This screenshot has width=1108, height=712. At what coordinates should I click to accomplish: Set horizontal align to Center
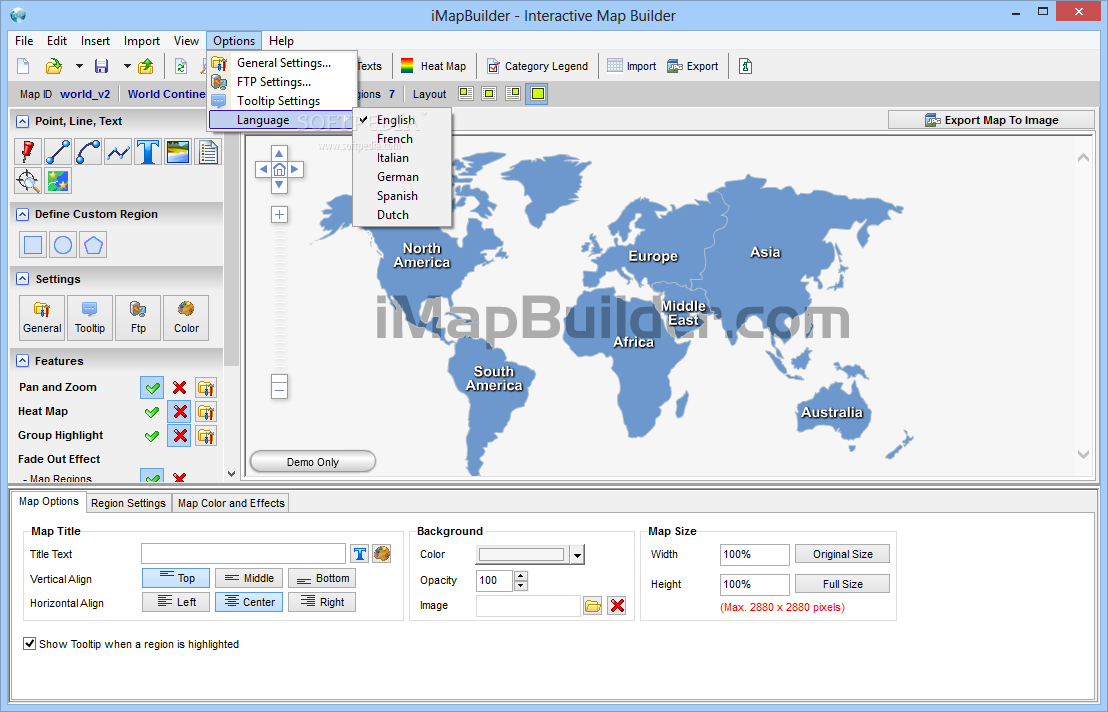pyautogui.click(x=249, y=603)
